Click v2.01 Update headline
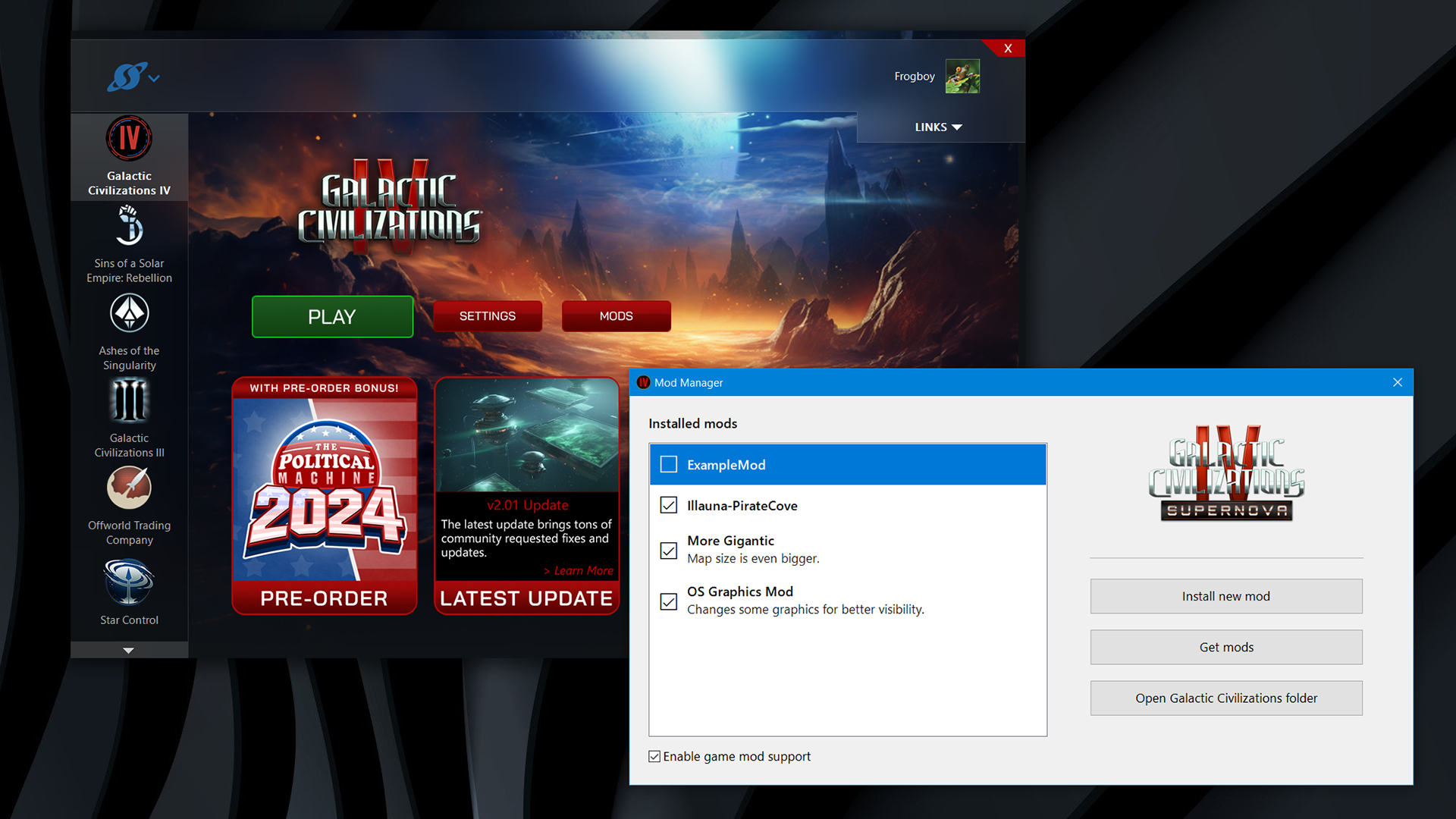This screenshot has width=1456, height=819. [x=527, y=505]
